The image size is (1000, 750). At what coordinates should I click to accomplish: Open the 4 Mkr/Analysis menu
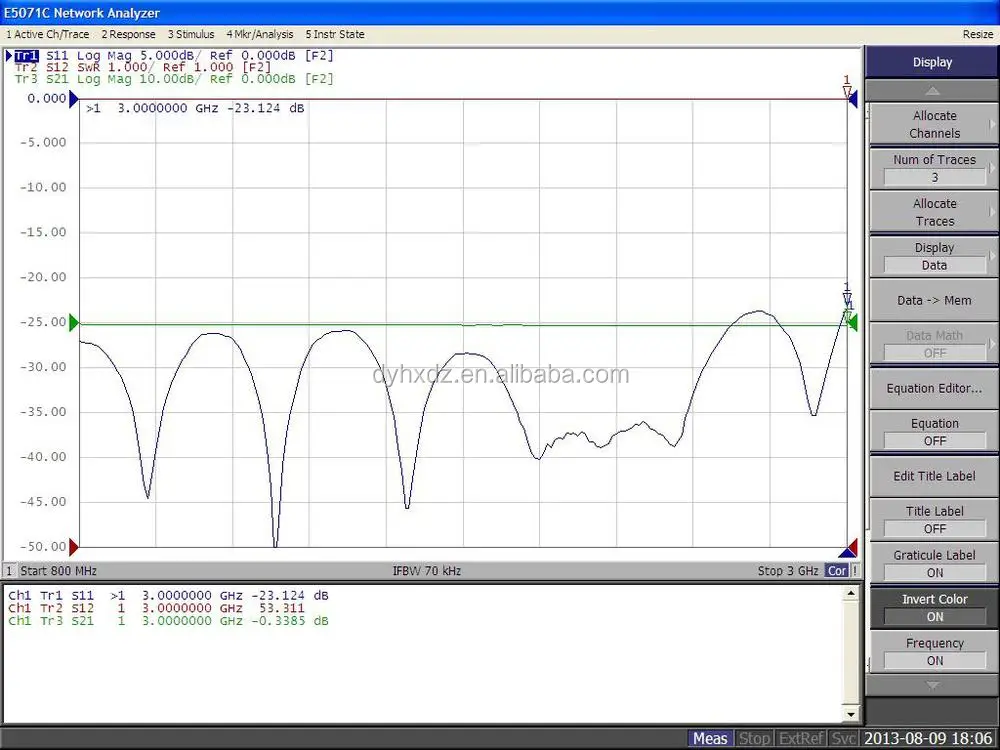pyautogui.click(x=258, y=34)
